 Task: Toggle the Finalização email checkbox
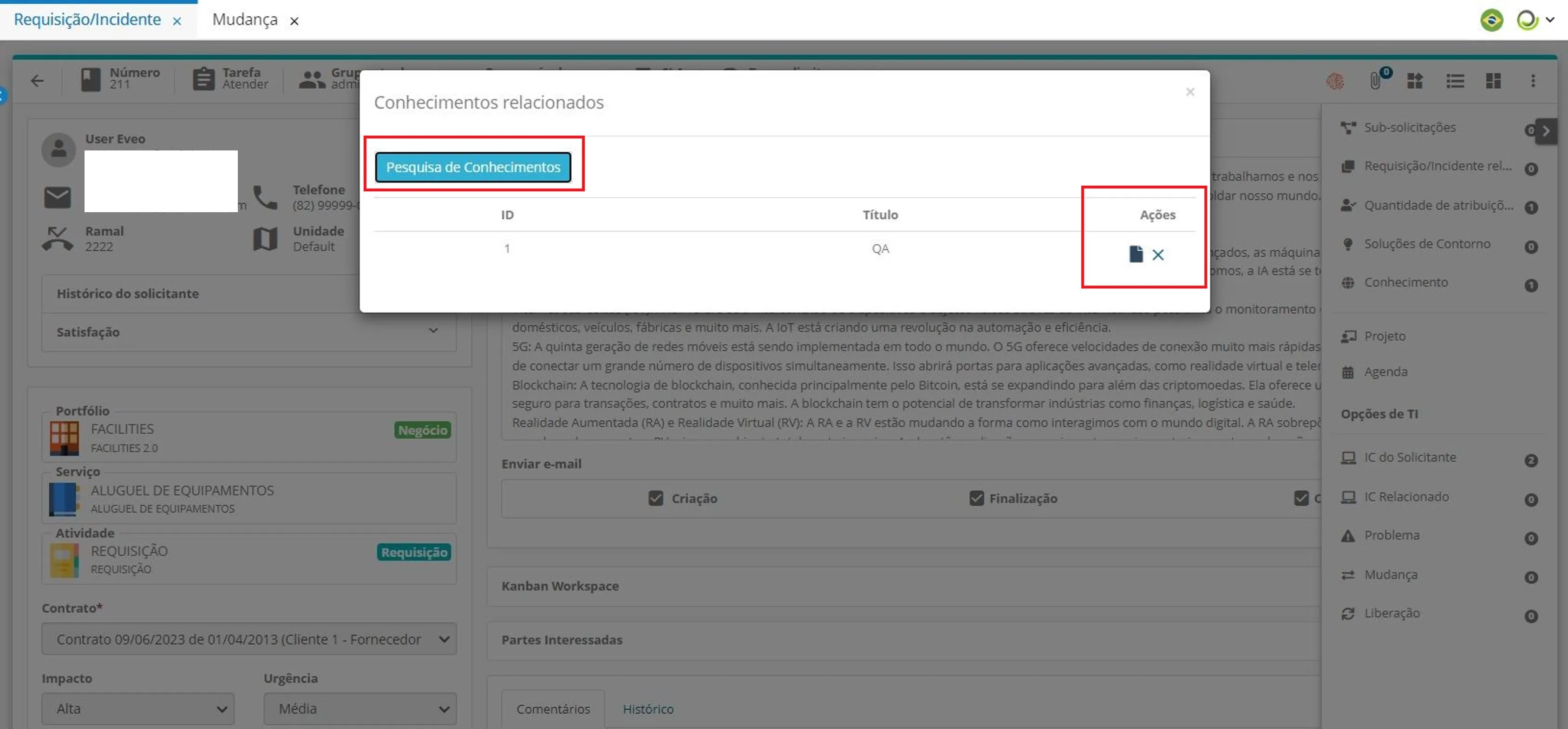click(x=976, y=498)
